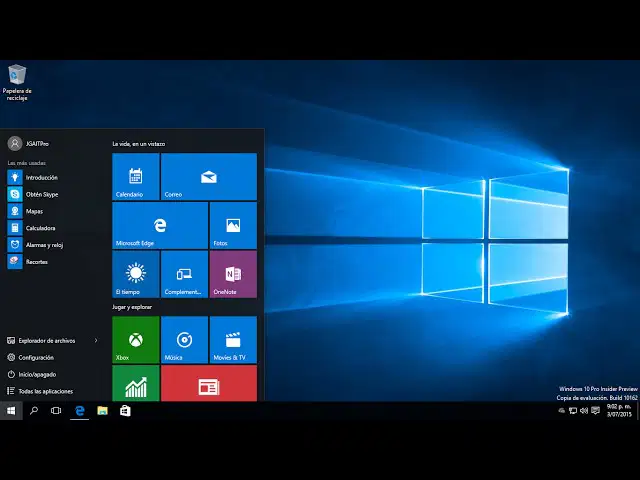Open the Fotos tile

pos(233,225)
